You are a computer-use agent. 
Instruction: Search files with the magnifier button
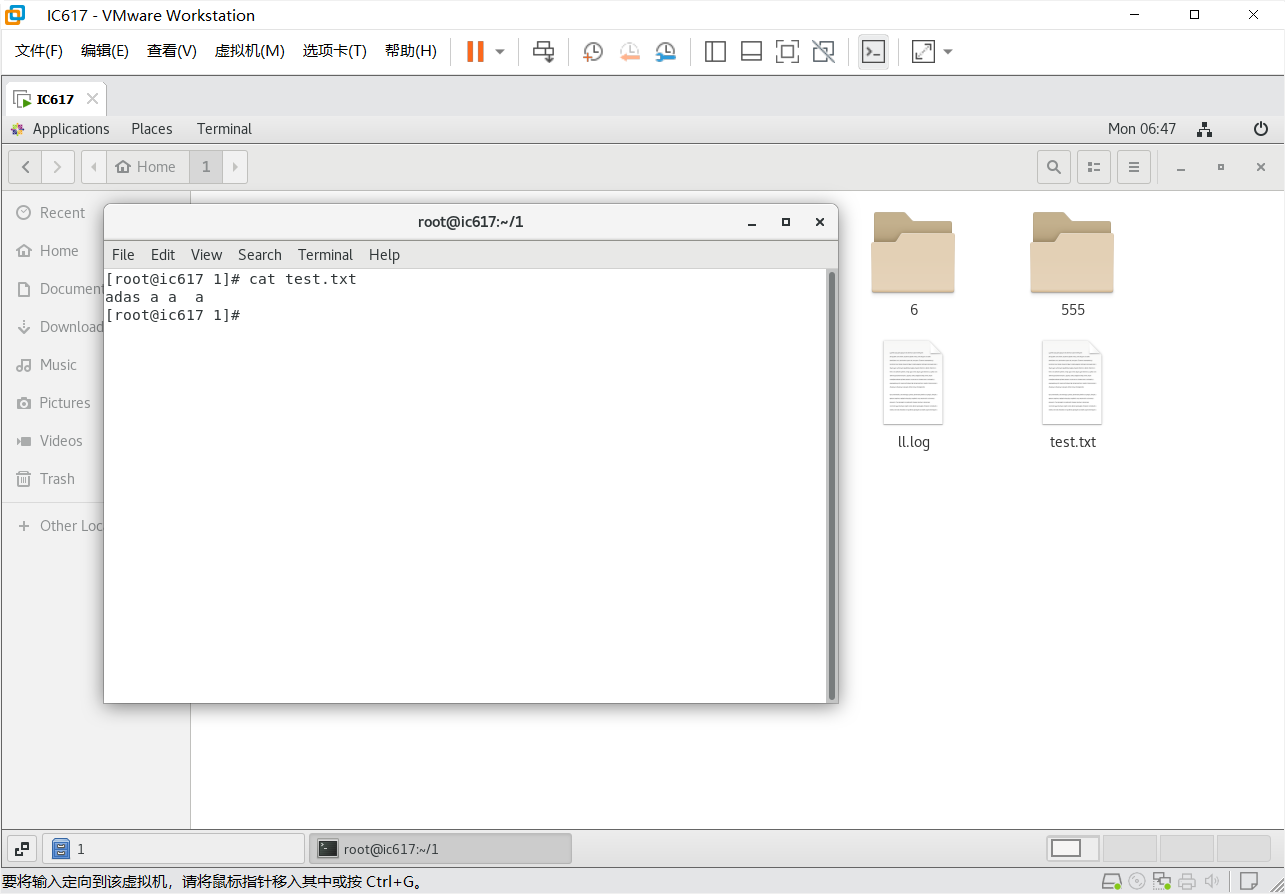click(x=1054, y=167)
